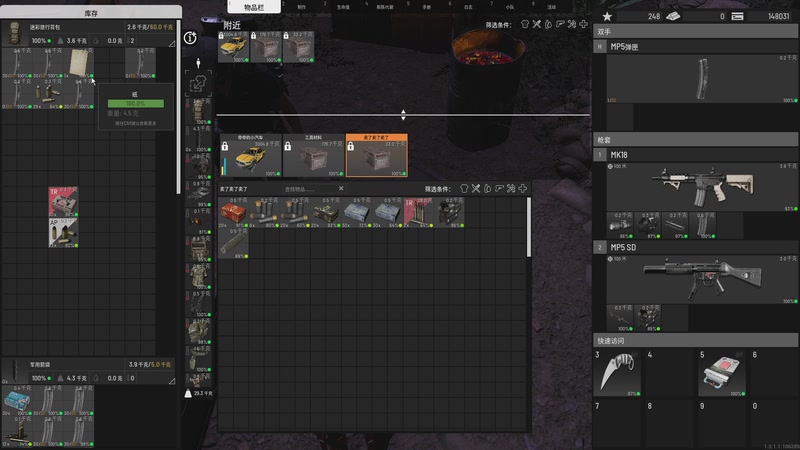Screen dimensions: 800x450
Task: Click the TR ammo box in the left inventory grid
Action: pyautogui.click(x=63, y=202)
